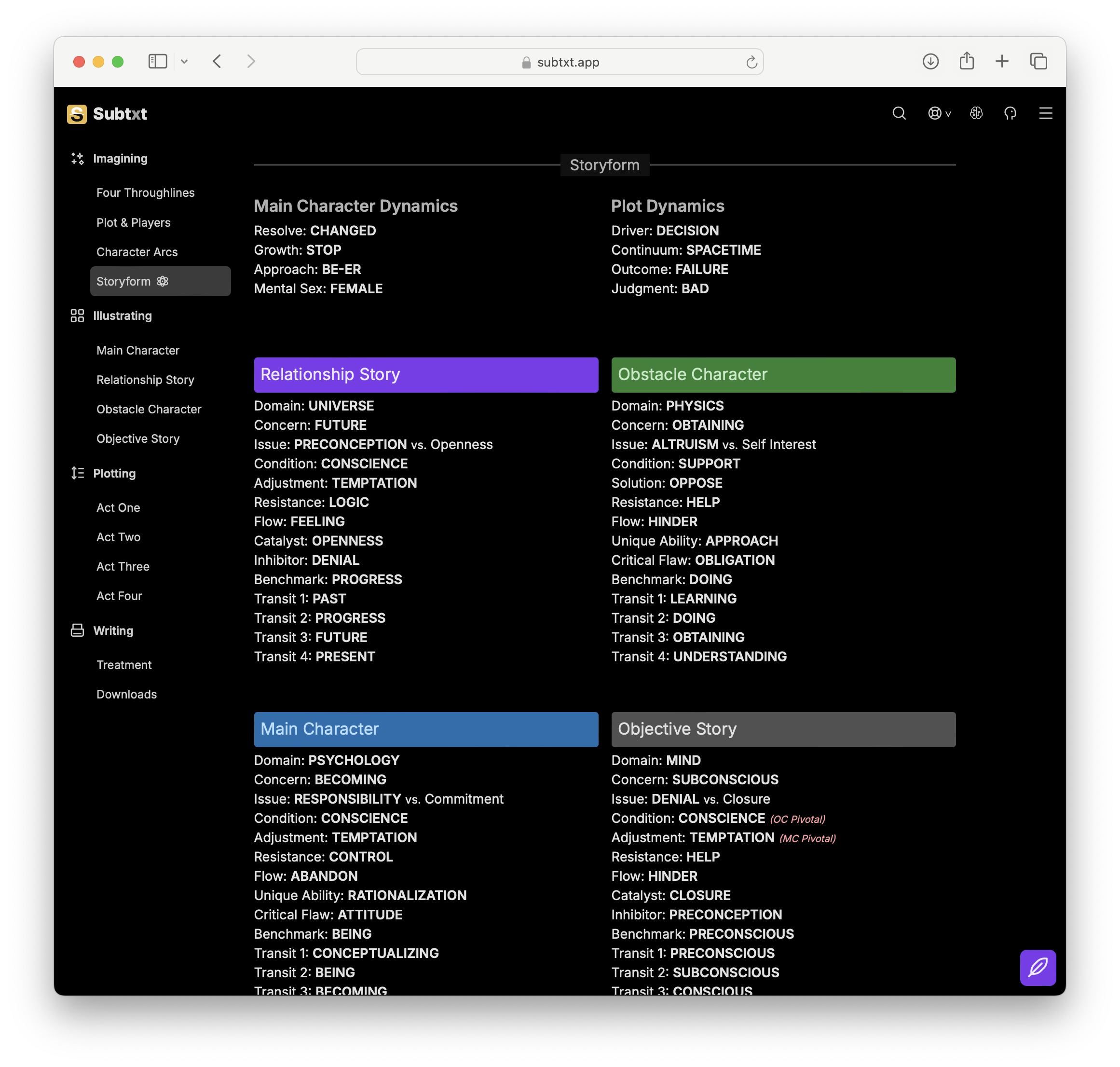The width and height of the screenshot is (1120, 1067).
Task: Open the Downloads page
Action: [125, 694]
